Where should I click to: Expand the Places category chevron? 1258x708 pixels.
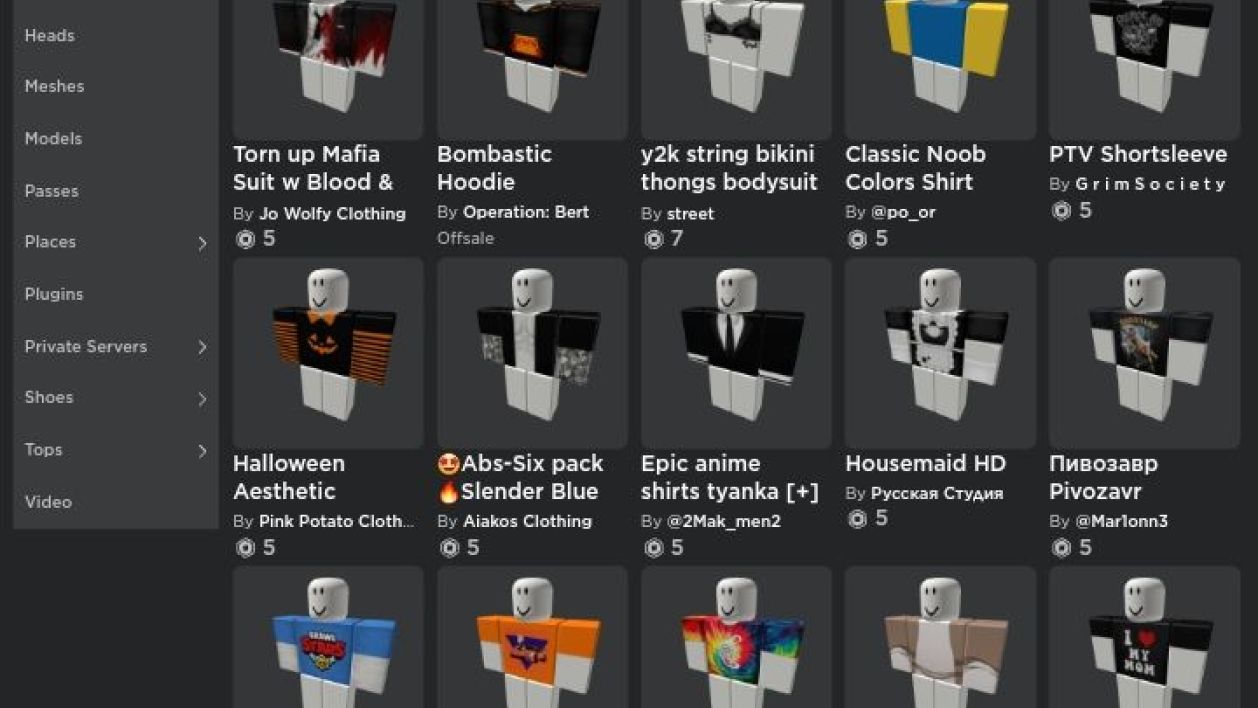(x=202, y=243)
